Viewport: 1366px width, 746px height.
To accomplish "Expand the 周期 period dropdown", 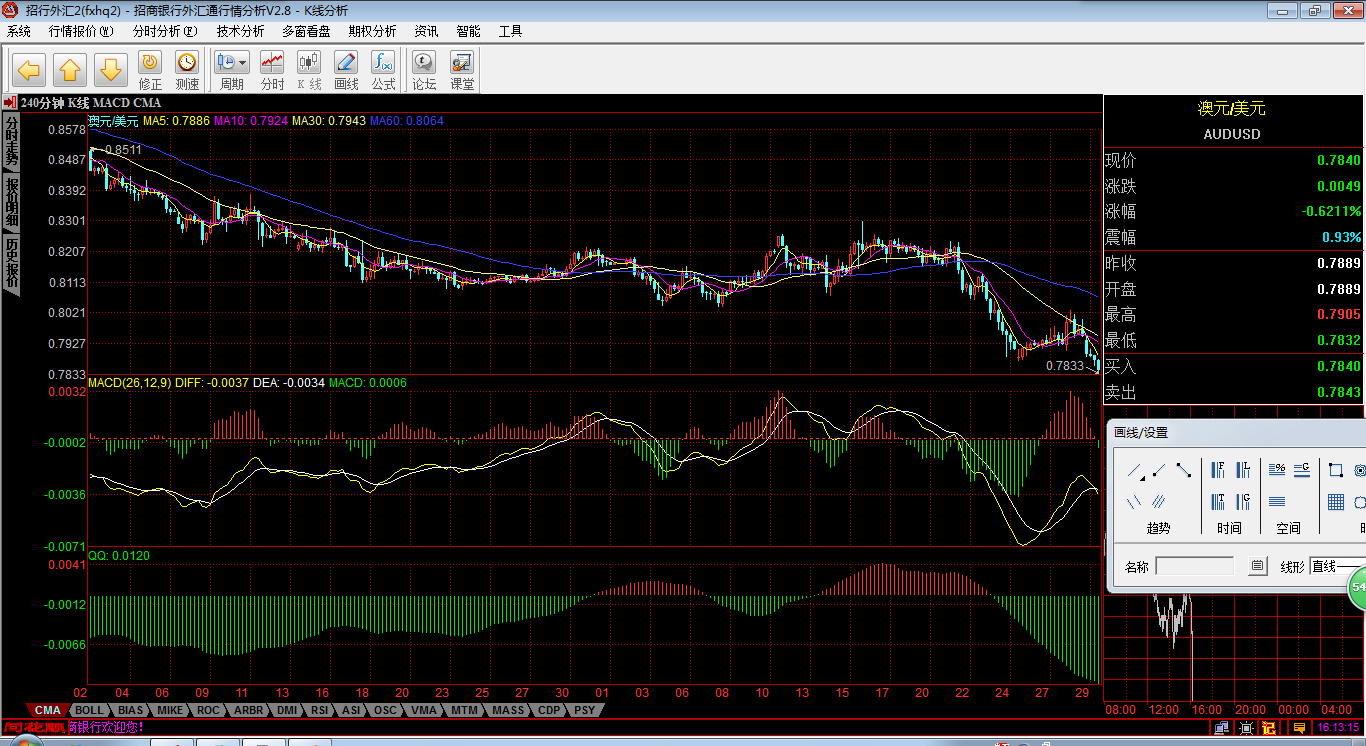I will tap(242, 63).
